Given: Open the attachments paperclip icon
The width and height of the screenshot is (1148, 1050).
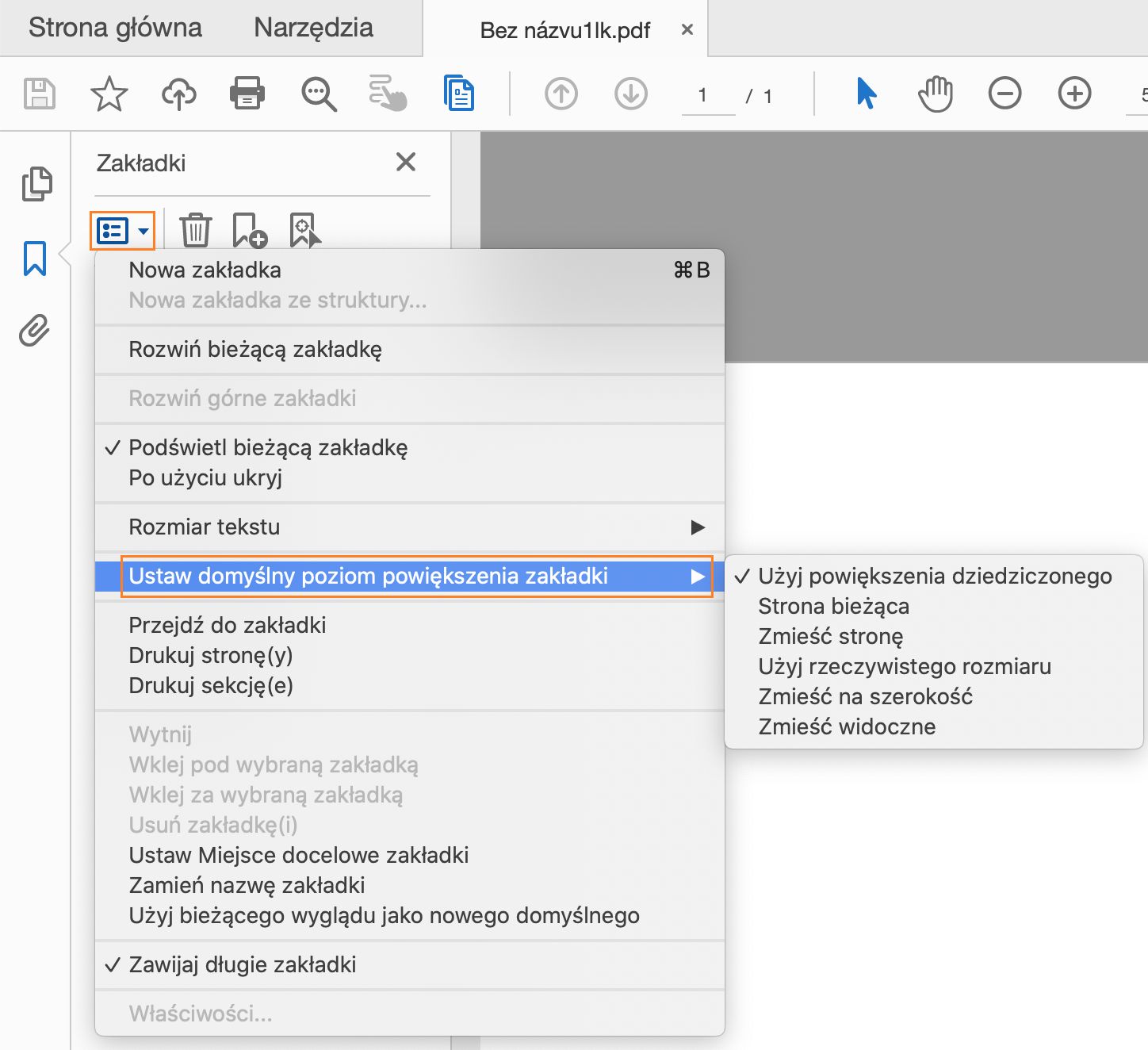Looking at the screenshot, I should [35, 330].
